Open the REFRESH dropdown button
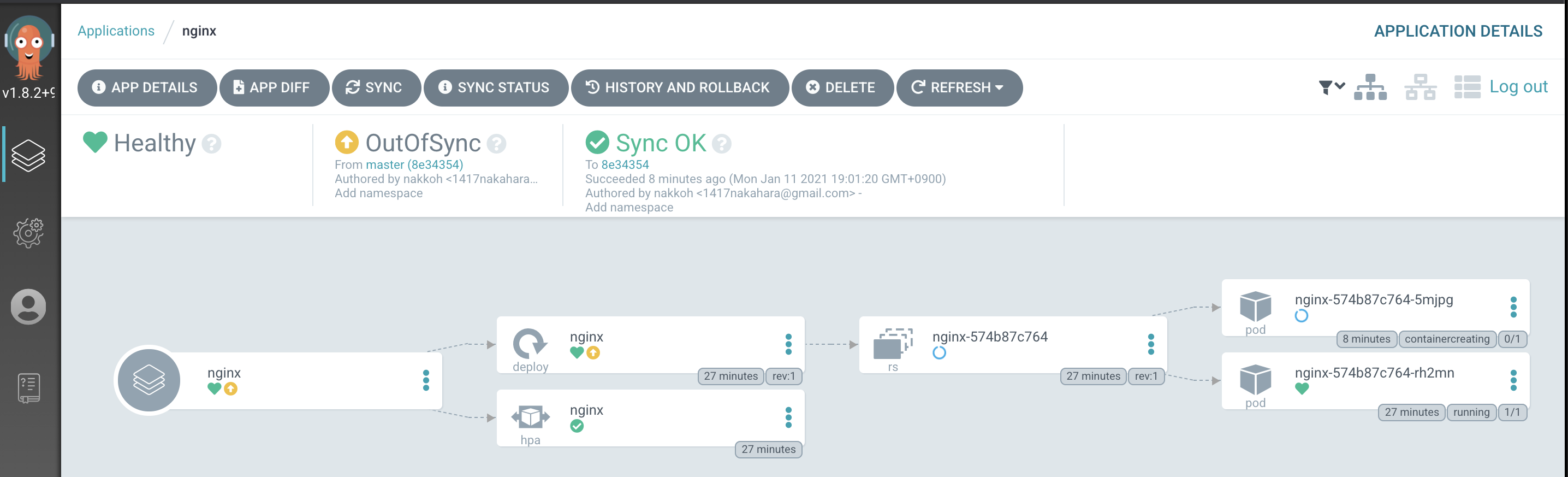This screenshot has height=477, width=1568. [x=959, y=88]
